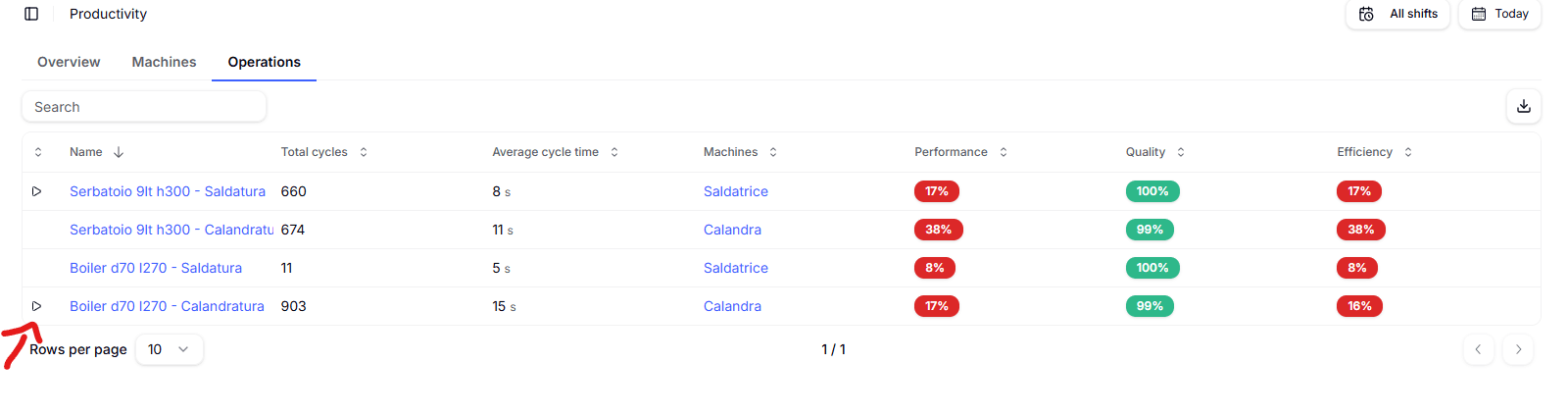Expand the Serbatoio 9lt h300 Saldatura row

point(36,191)
